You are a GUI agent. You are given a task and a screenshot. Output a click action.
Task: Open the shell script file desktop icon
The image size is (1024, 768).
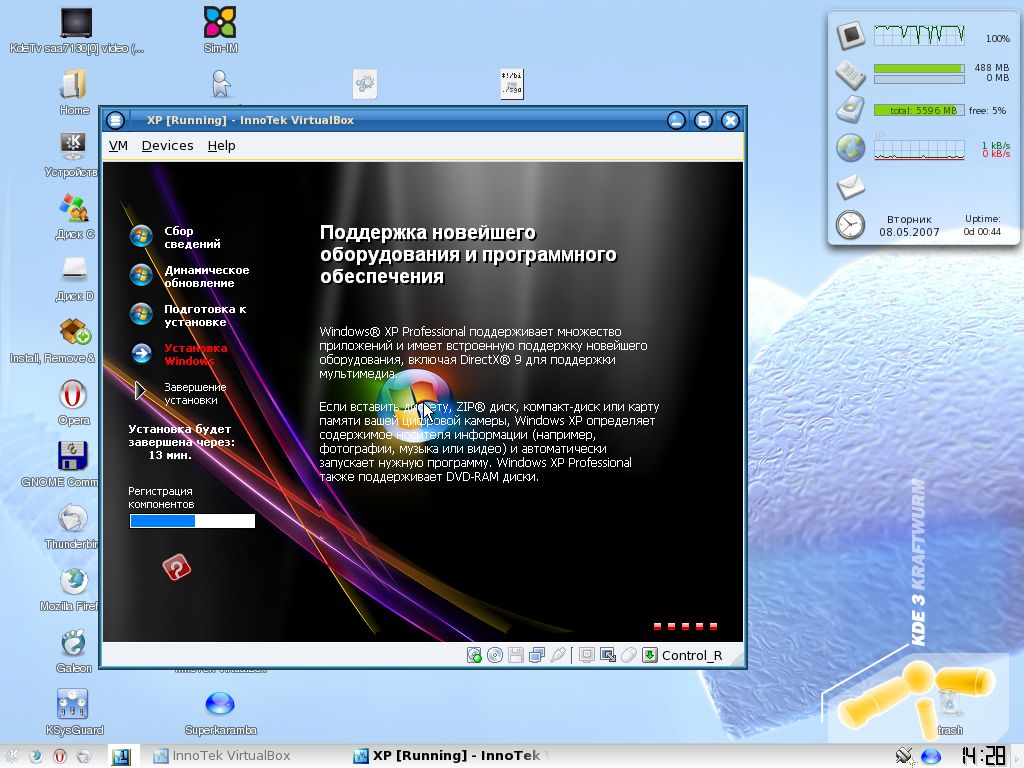tap(512, 84)
